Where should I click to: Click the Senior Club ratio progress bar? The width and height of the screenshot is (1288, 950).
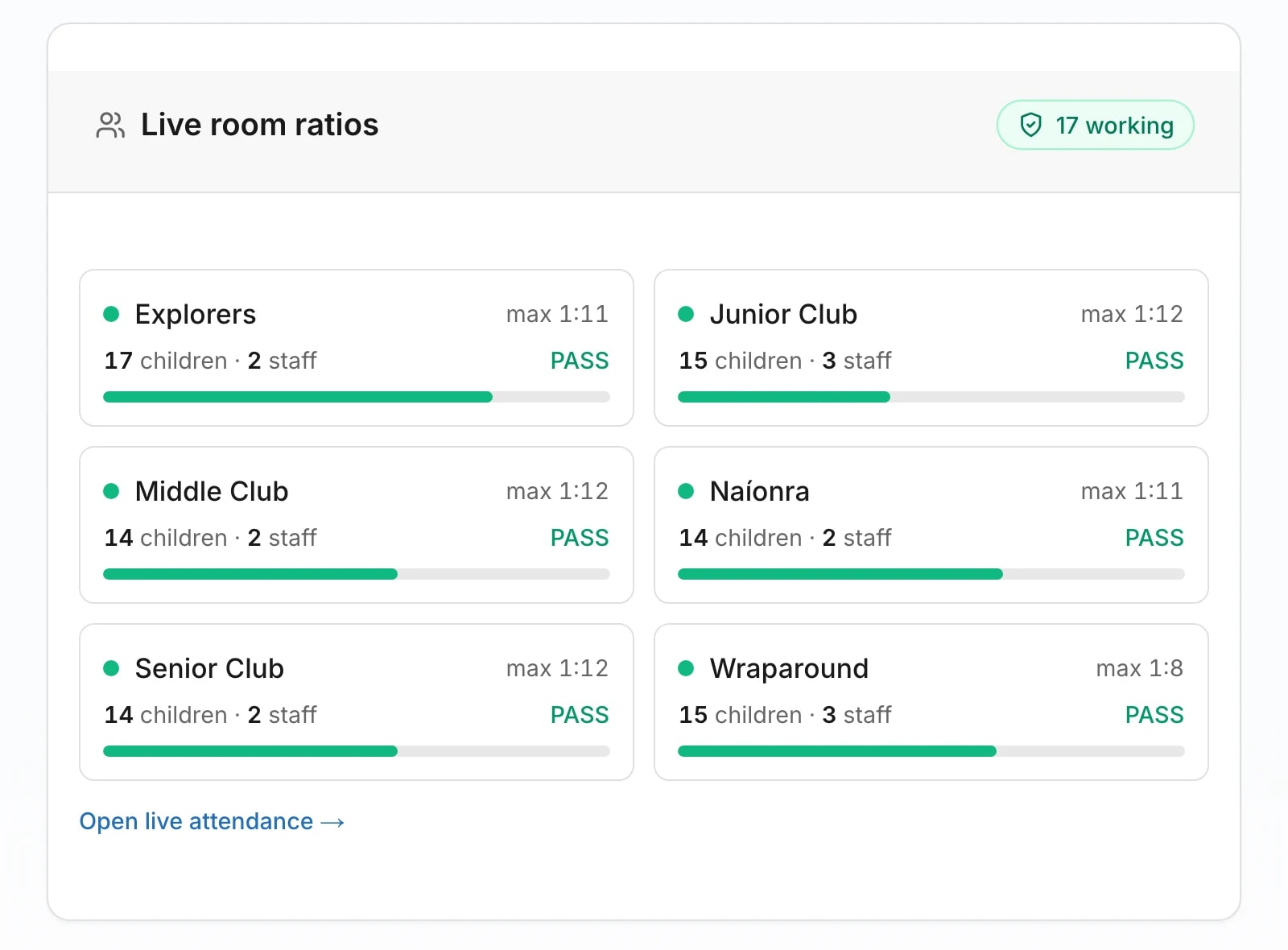pyautogui.click(x=357, y=751)
